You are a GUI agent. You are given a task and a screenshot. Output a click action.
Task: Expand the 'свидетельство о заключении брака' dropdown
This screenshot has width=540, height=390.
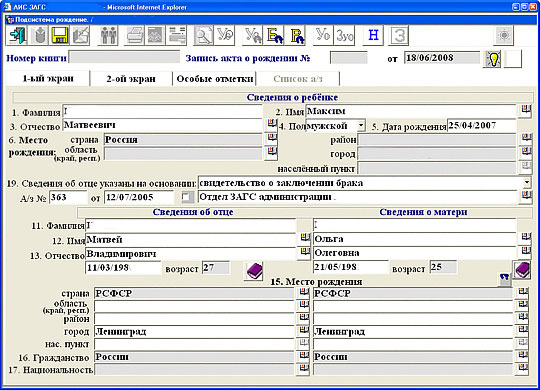click(527, 183)
